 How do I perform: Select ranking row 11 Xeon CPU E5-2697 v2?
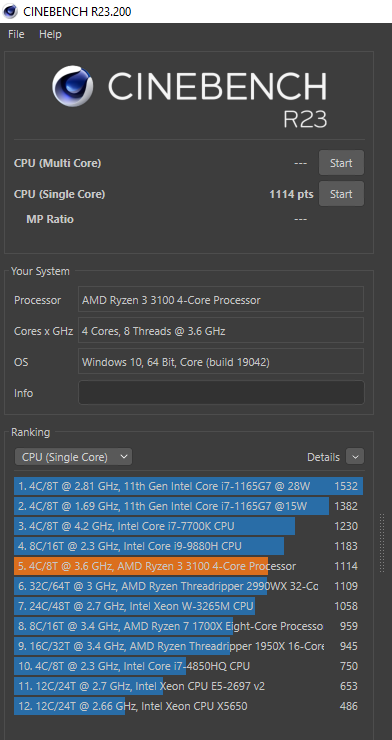188,686
